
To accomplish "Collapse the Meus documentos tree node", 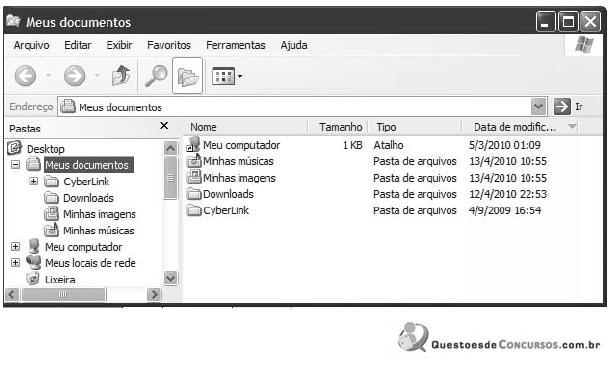I will click(15, 165).
